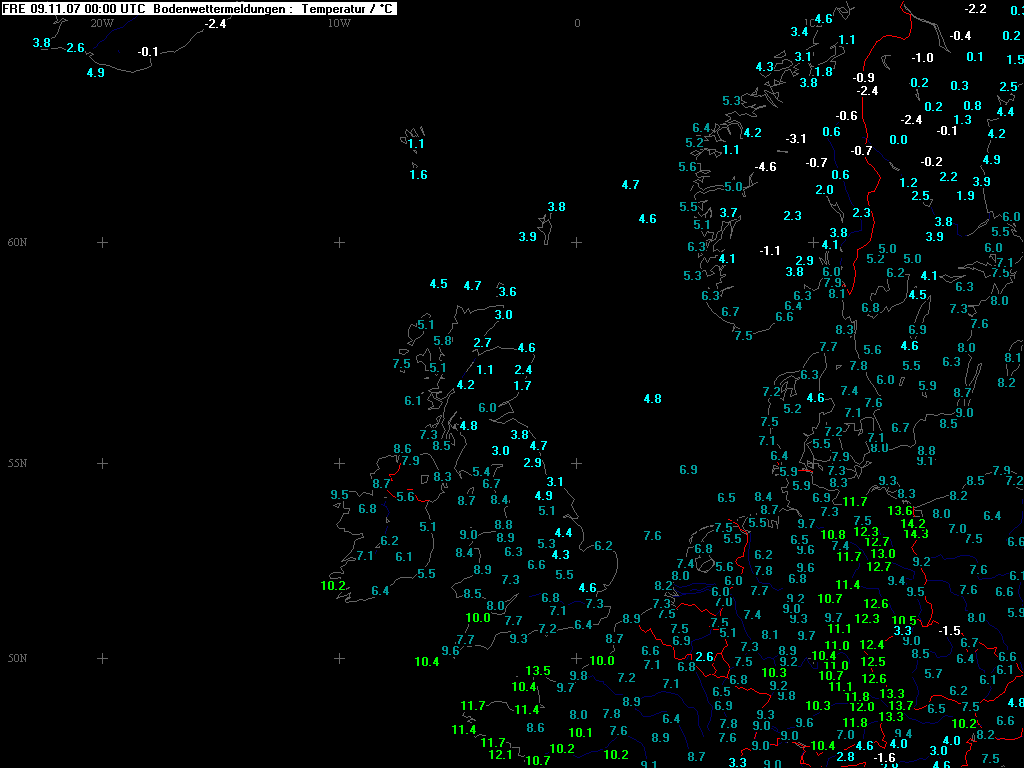Screen dimensions: 1024x768
Task: Pick the green 13.5 reading near Brittany
Action: pyautogui.click(x=538, y=671)
